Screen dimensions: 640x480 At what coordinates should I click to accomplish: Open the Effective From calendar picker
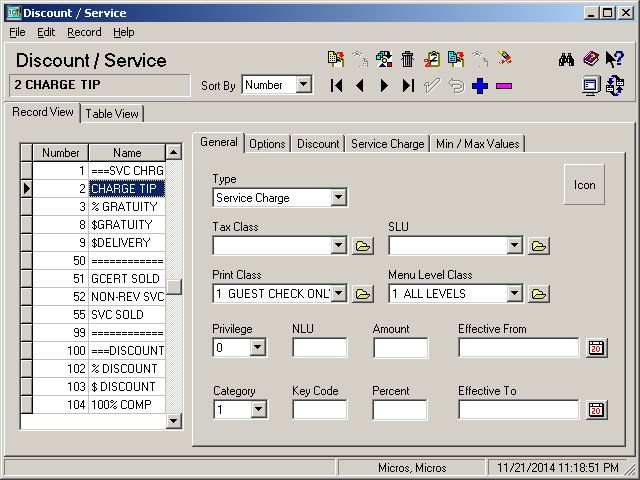(596, 348)
